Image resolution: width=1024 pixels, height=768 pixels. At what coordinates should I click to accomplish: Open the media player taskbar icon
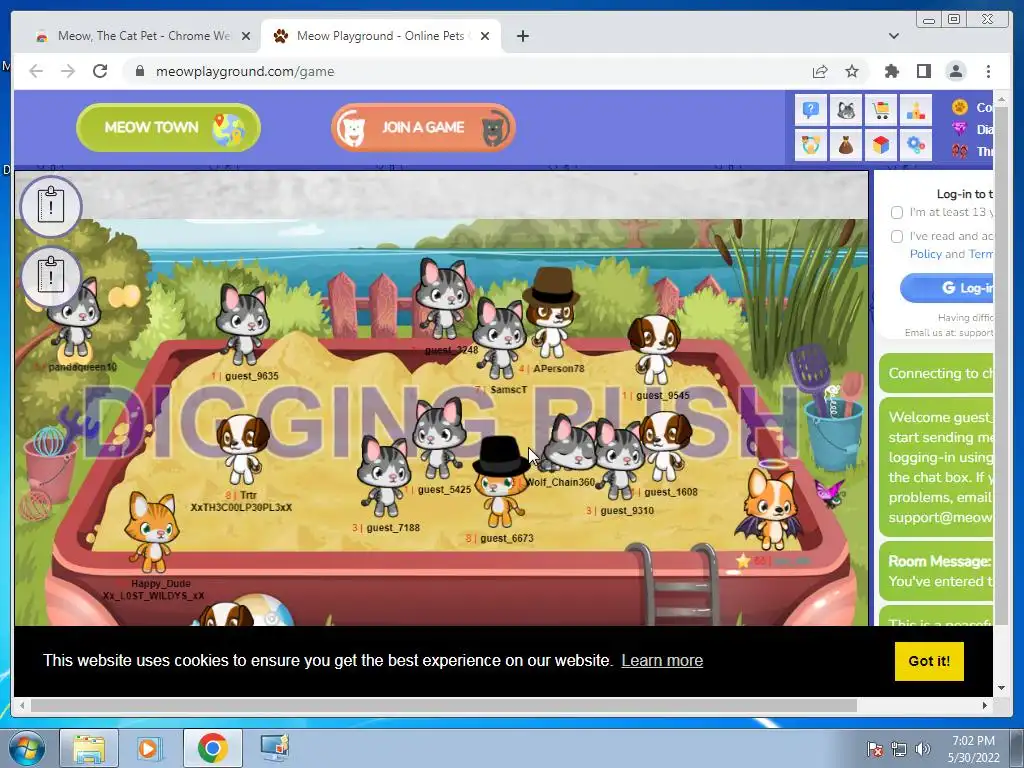150,748
